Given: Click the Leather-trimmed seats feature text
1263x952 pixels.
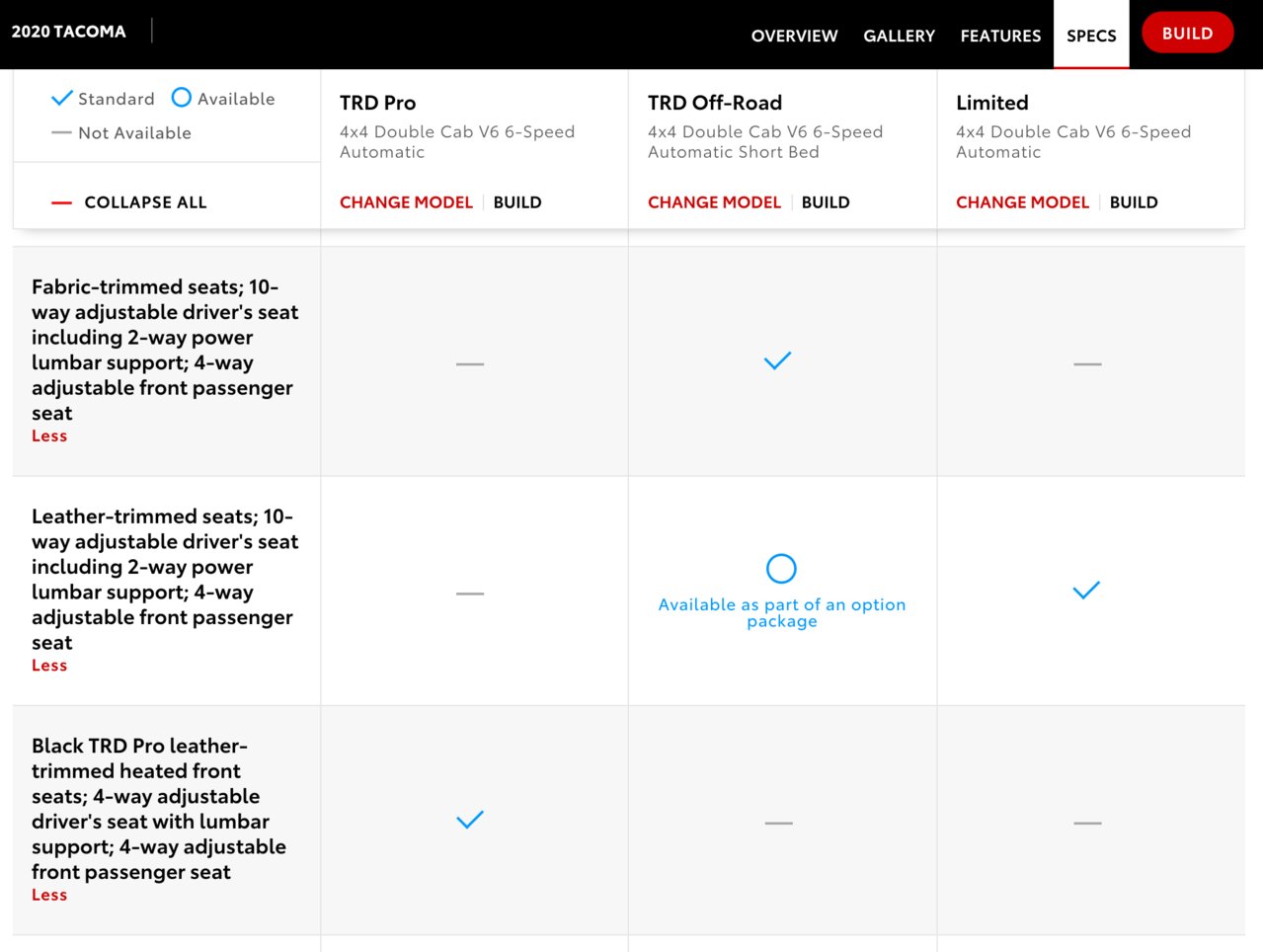Looking at the screenshot, I should point(165,579).
